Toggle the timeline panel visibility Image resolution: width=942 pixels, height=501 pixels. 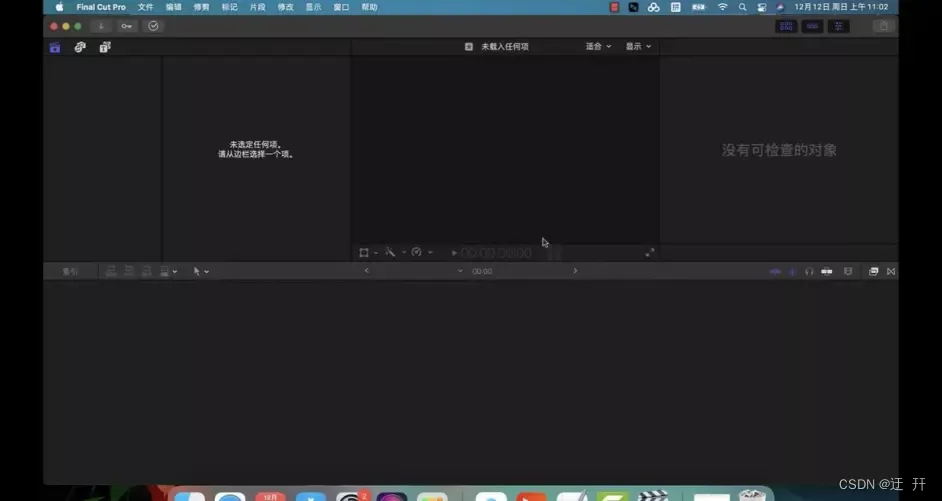click(812, 26)
